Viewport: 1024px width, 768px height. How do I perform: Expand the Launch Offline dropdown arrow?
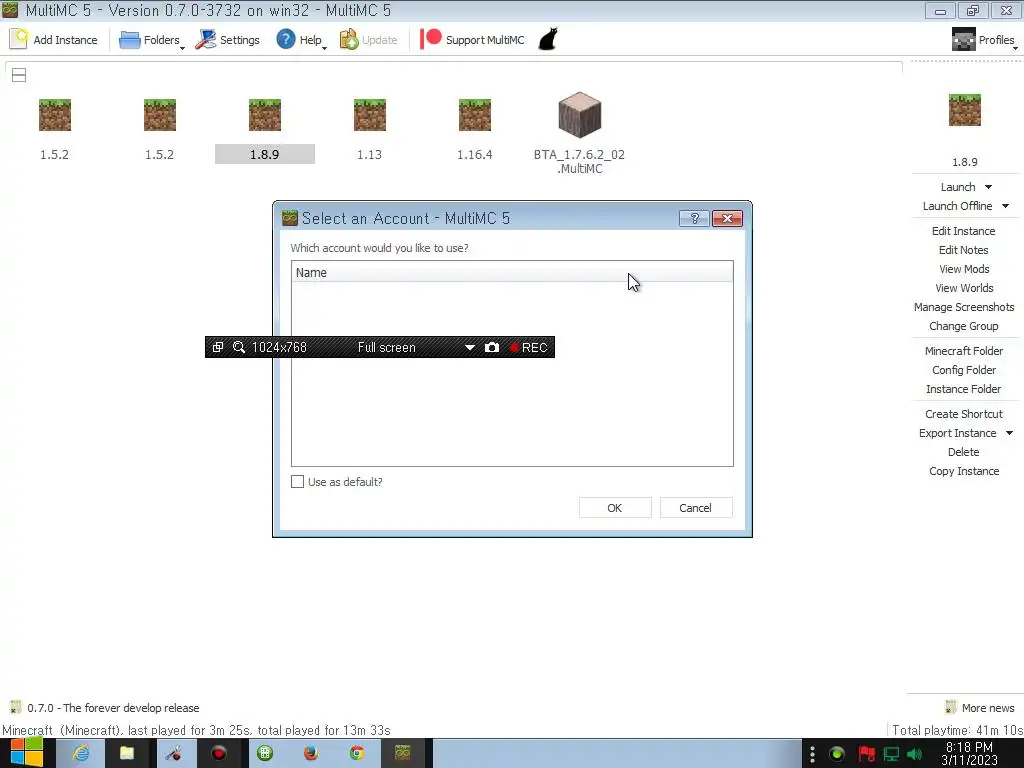click(x=1006, y=206)
